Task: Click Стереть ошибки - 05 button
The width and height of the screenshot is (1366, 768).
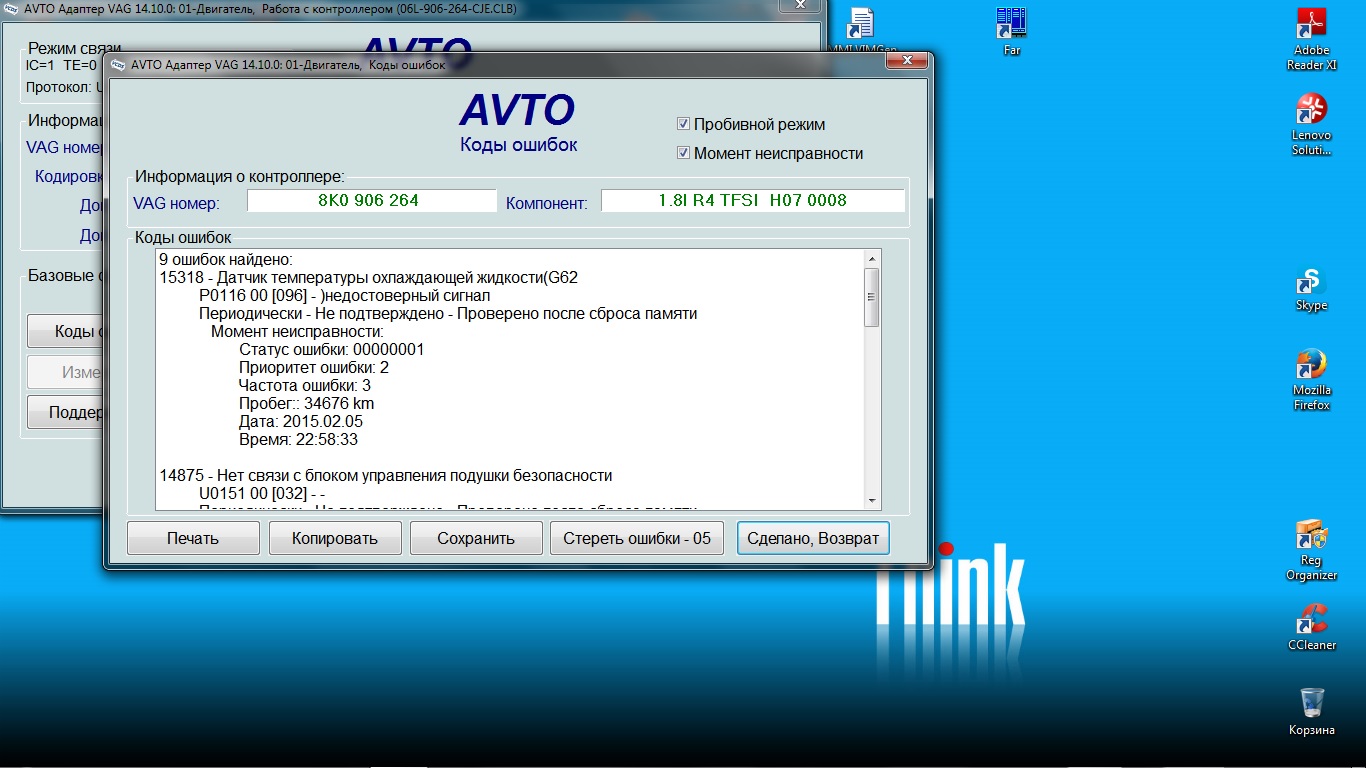Action: [637, 538]
